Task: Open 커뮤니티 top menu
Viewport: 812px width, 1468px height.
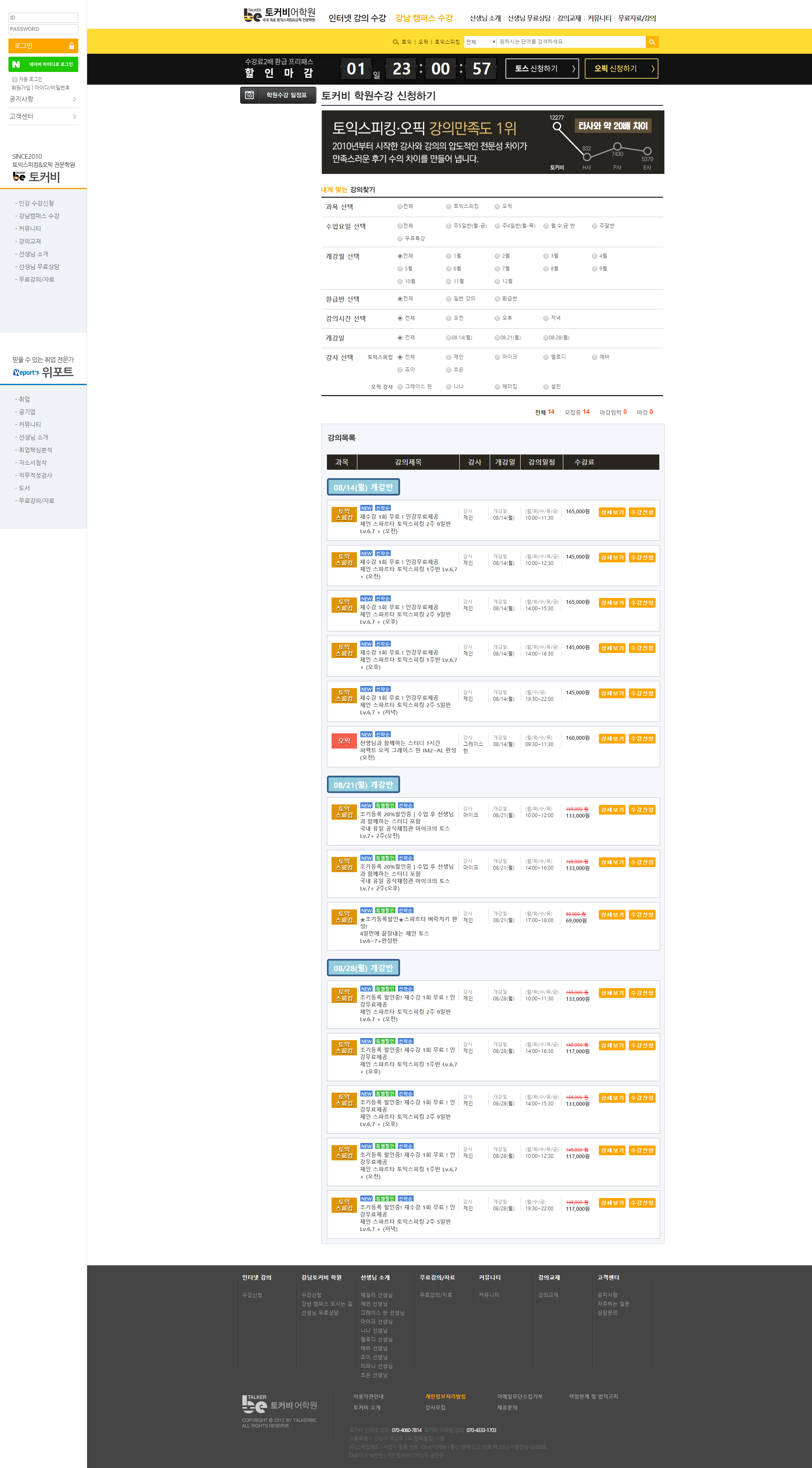Action: [x=599, y=18]
